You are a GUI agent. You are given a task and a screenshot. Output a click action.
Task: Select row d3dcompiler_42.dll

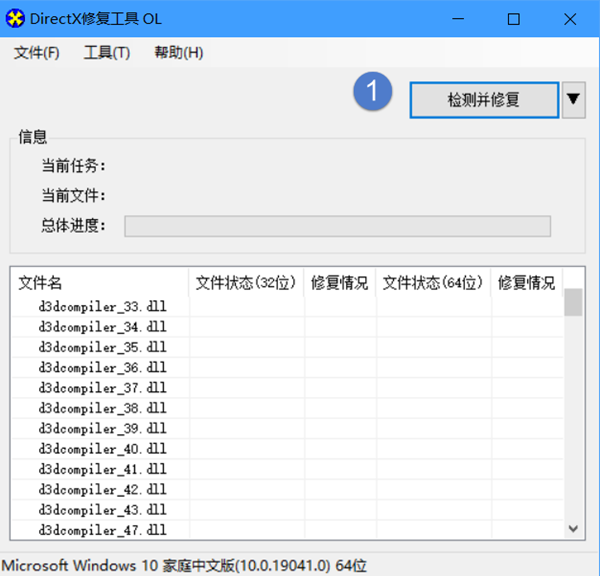pyautogui.click(x=287, y=489)
